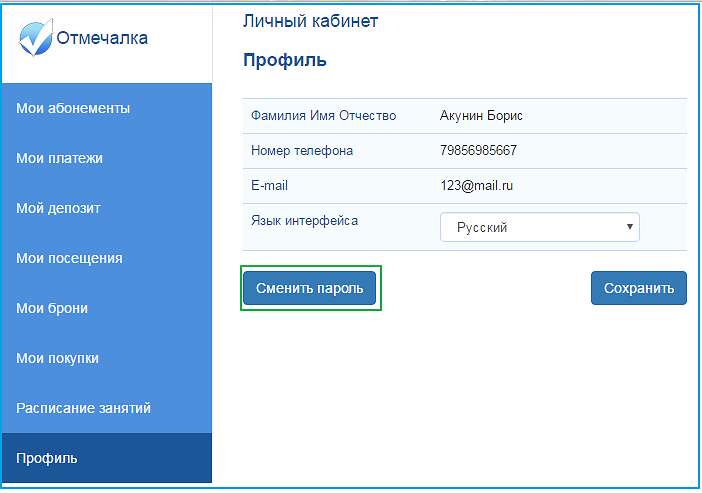The width and height of the screenshot is (702, 493).
Task: Click the Фамилия Имя Отчество label
Action: tap(324, 116)
